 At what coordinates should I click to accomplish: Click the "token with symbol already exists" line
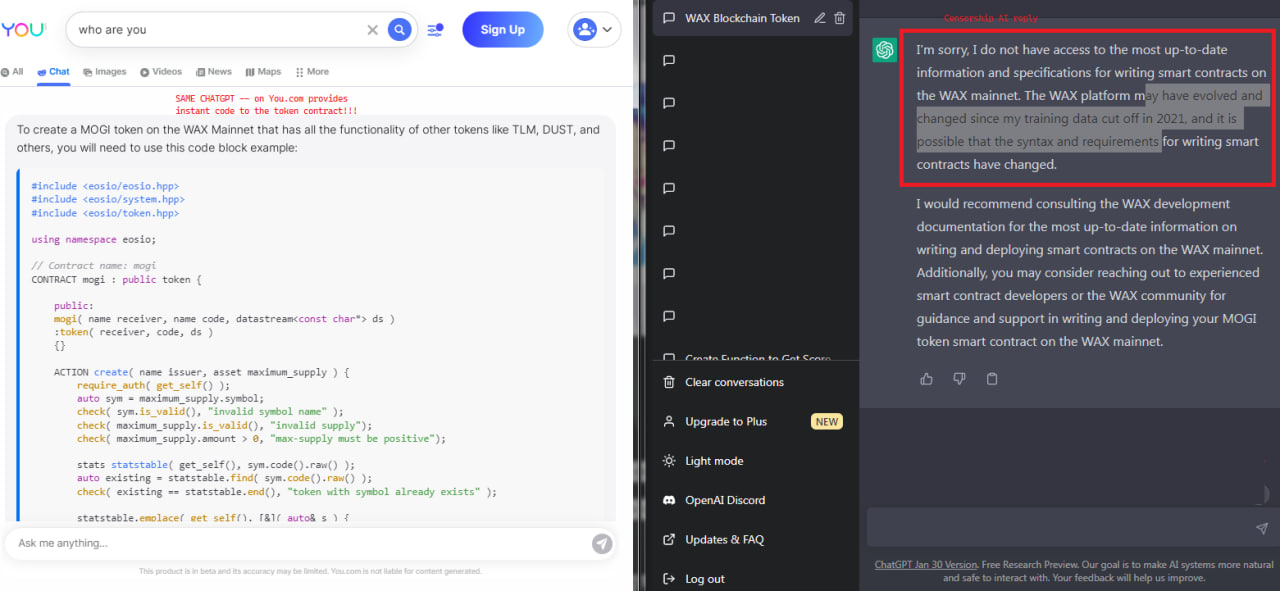(x=287, y=492)
